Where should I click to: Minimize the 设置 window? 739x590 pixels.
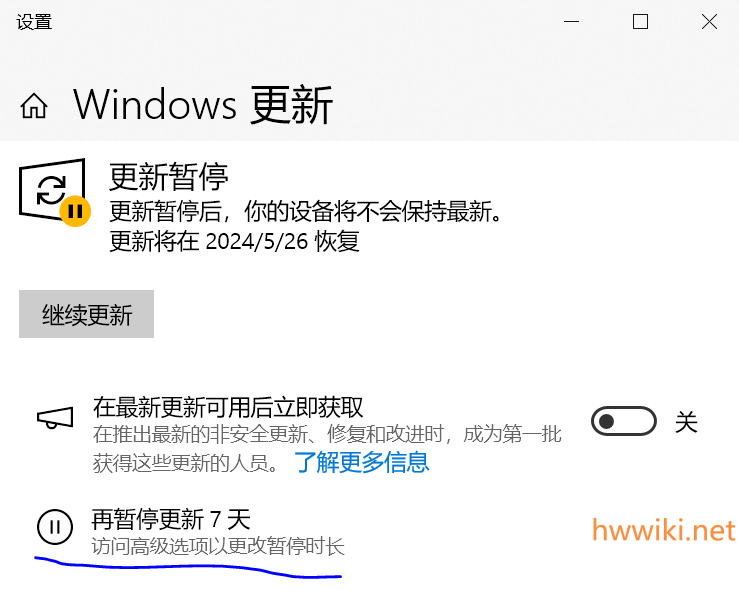571,22
